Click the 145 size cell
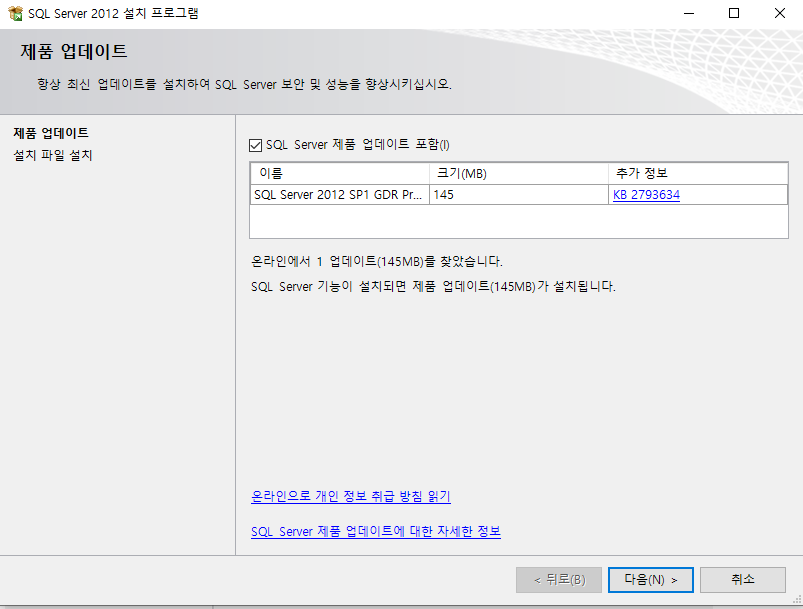This screenshot has height=609, width=803. point(519,195)
